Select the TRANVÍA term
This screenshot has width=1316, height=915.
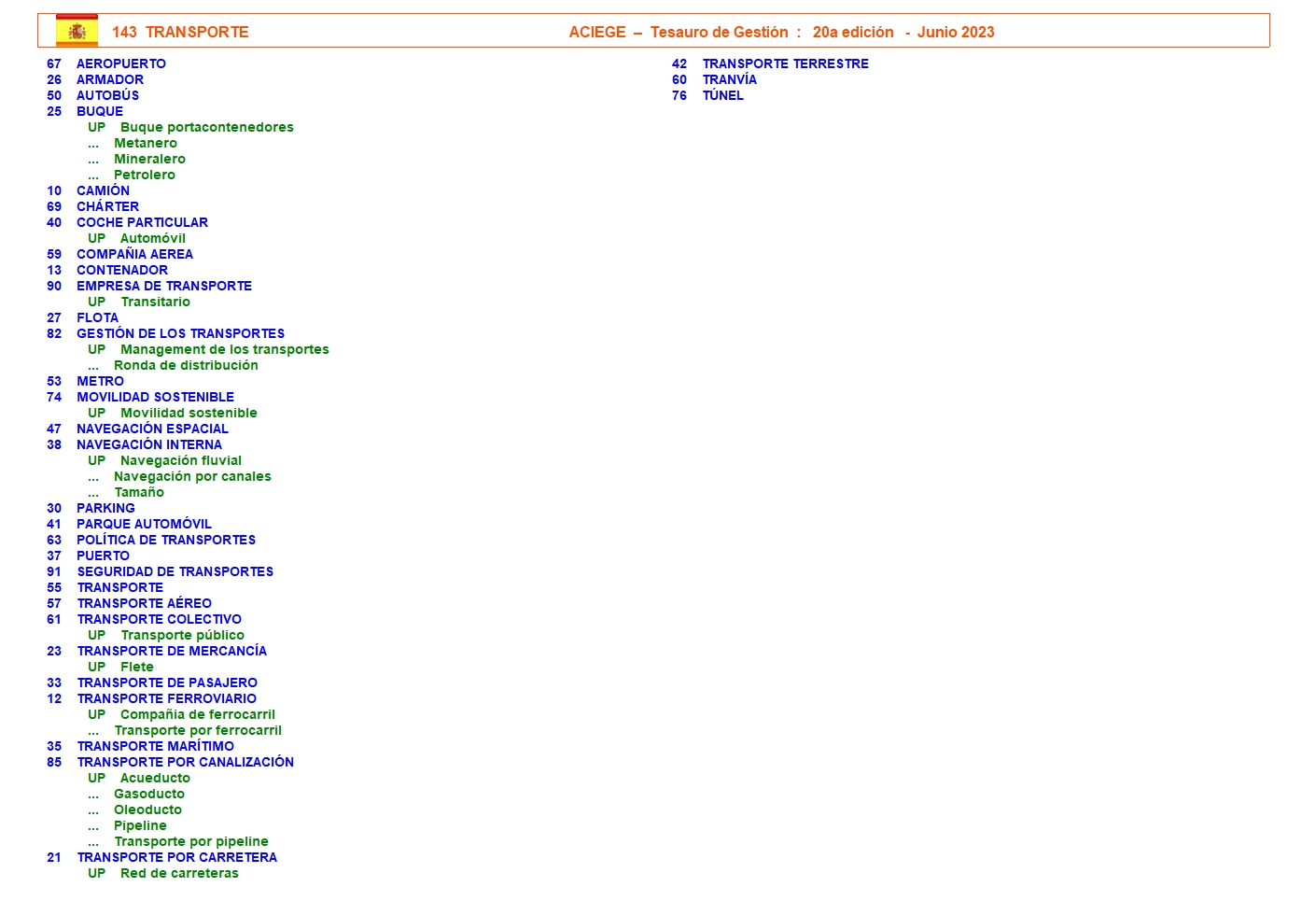click(x=729, y=79)
